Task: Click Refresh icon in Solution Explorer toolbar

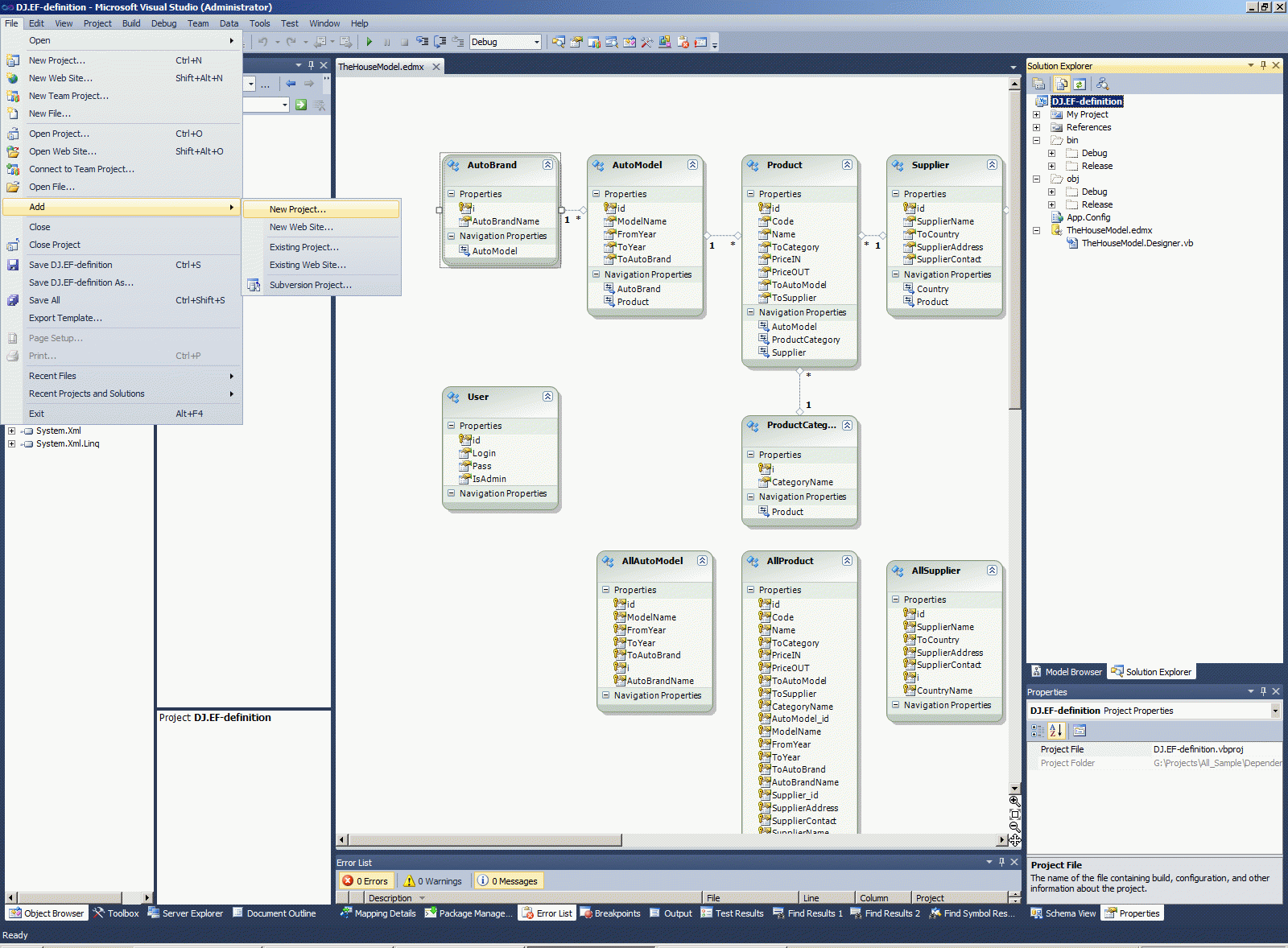Action: pos(1080,84)
